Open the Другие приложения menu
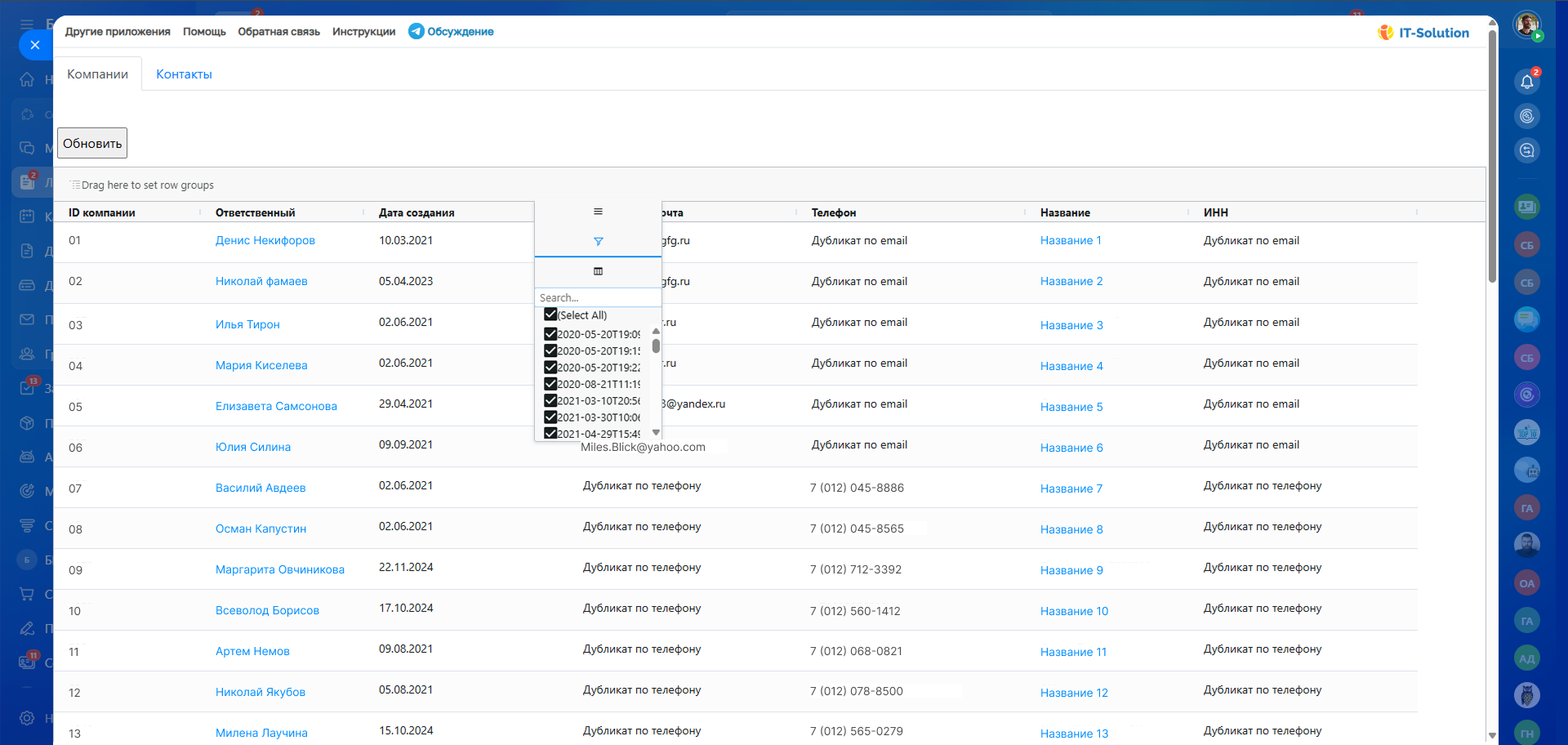The image size is (1568, 745). 118,32
